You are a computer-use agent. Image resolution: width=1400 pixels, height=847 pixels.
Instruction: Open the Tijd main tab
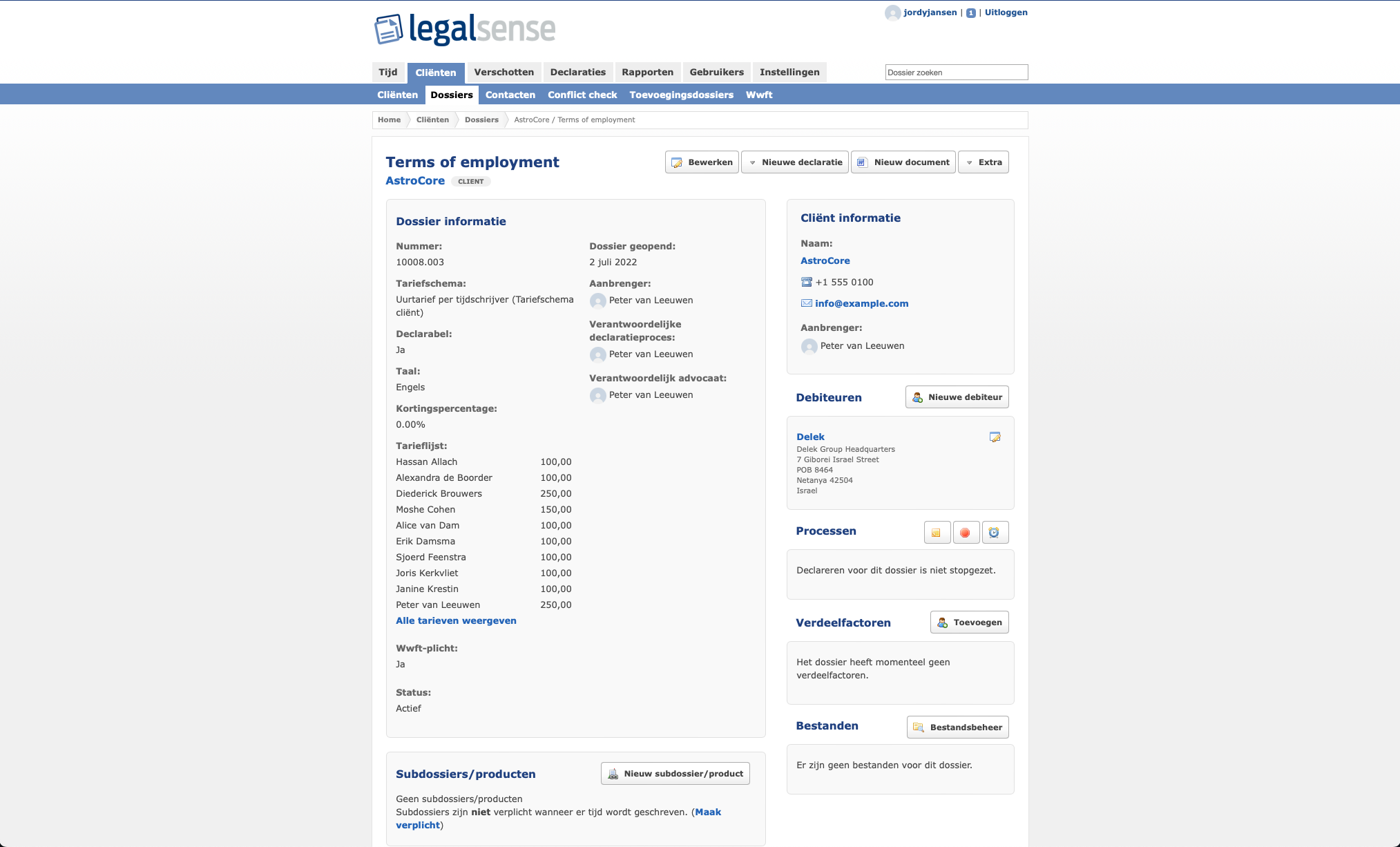coord(388,73)
